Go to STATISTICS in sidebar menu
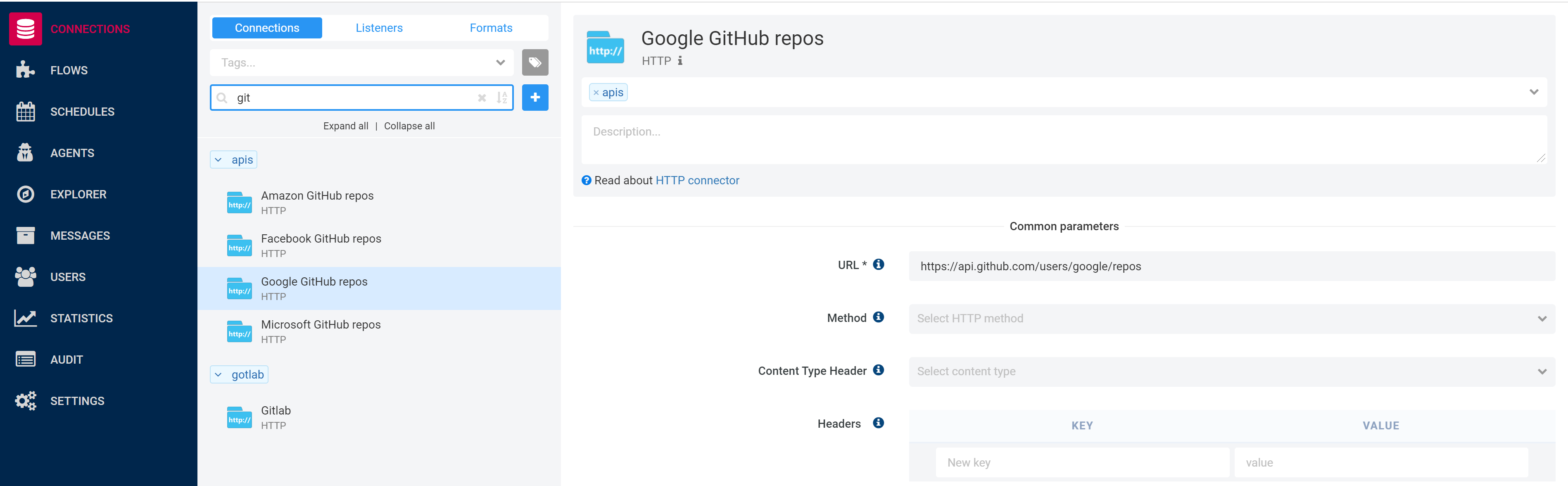 81,319
